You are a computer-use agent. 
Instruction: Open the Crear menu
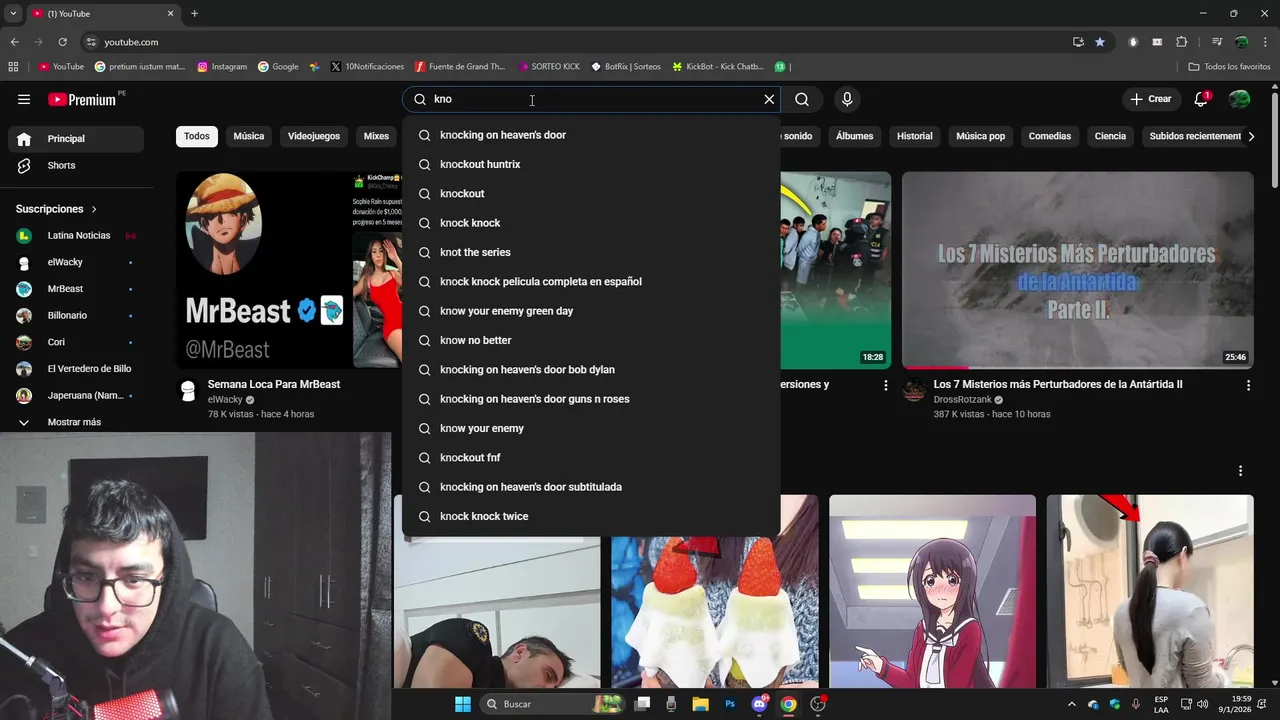click(1151, 99)
